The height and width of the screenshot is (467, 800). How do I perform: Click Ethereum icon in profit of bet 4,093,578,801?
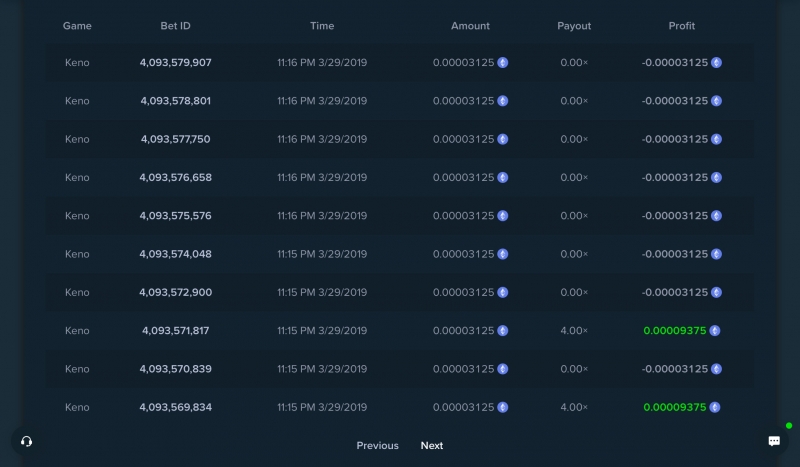[x=716, y=101]
